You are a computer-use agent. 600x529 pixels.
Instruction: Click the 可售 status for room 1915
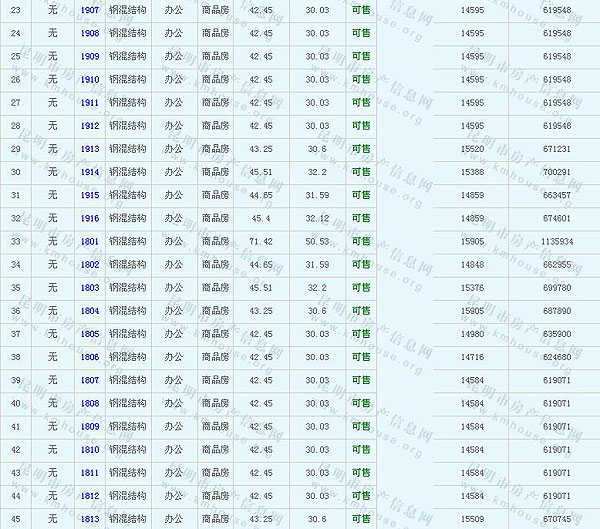point(361,195)
